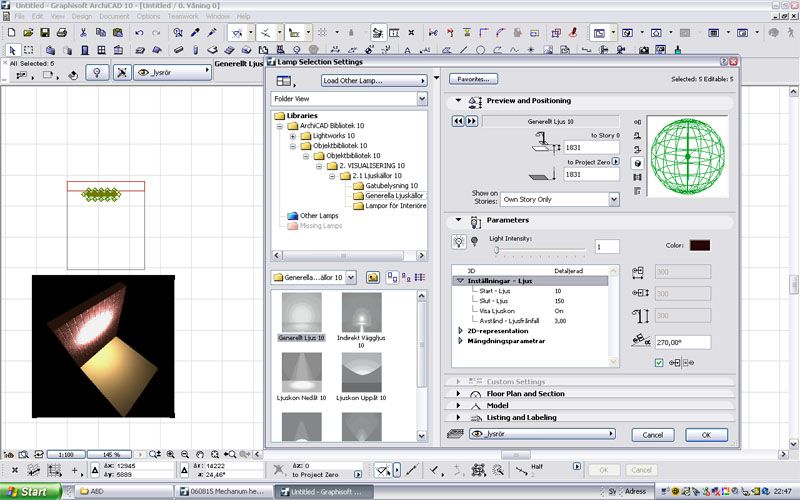800x500 pixels.
Task: Go to previous lamp with double-left arrow
Action: pyautogui.click(x=458, y=121)
